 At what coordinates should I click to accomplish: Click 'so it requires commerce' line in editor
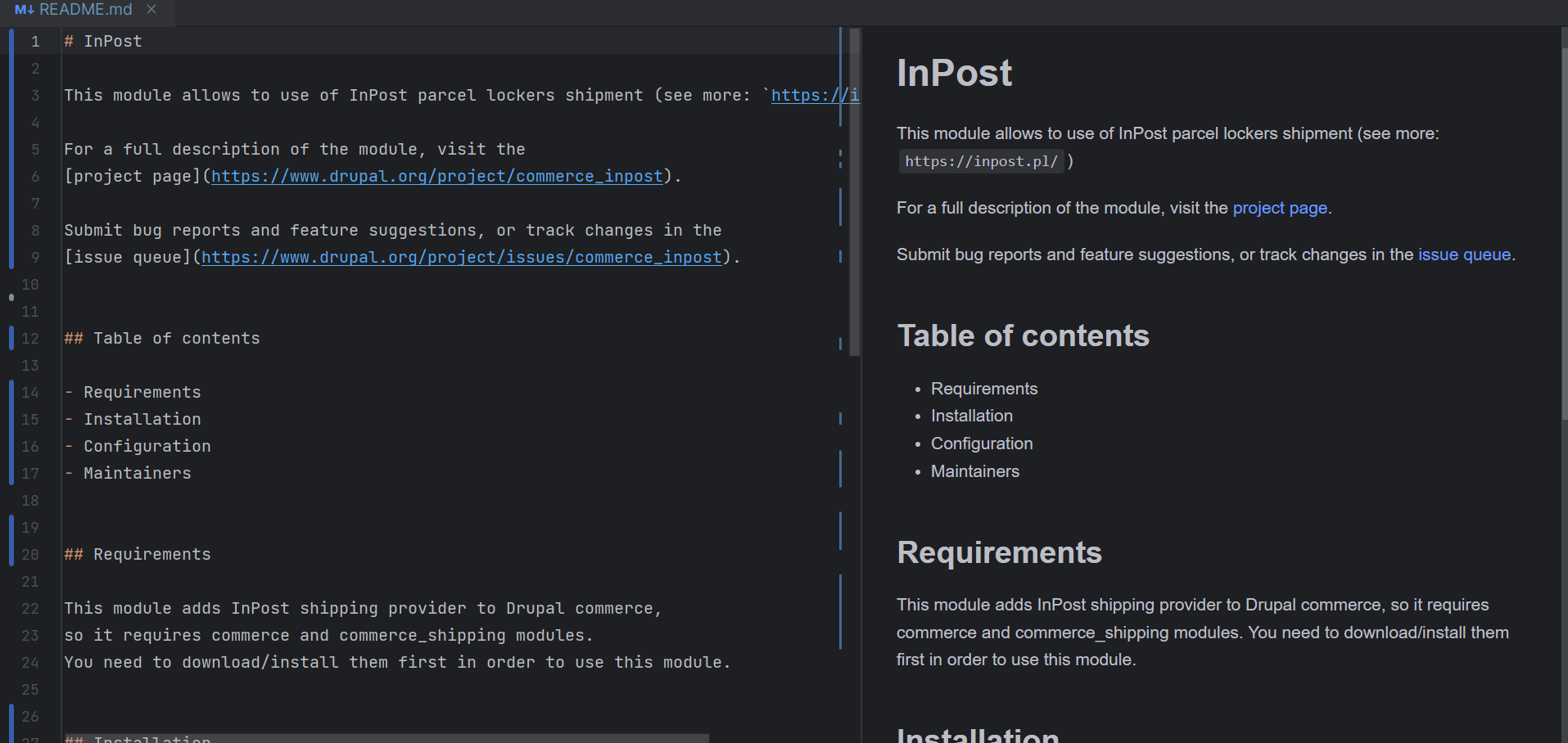click(328, 635)
